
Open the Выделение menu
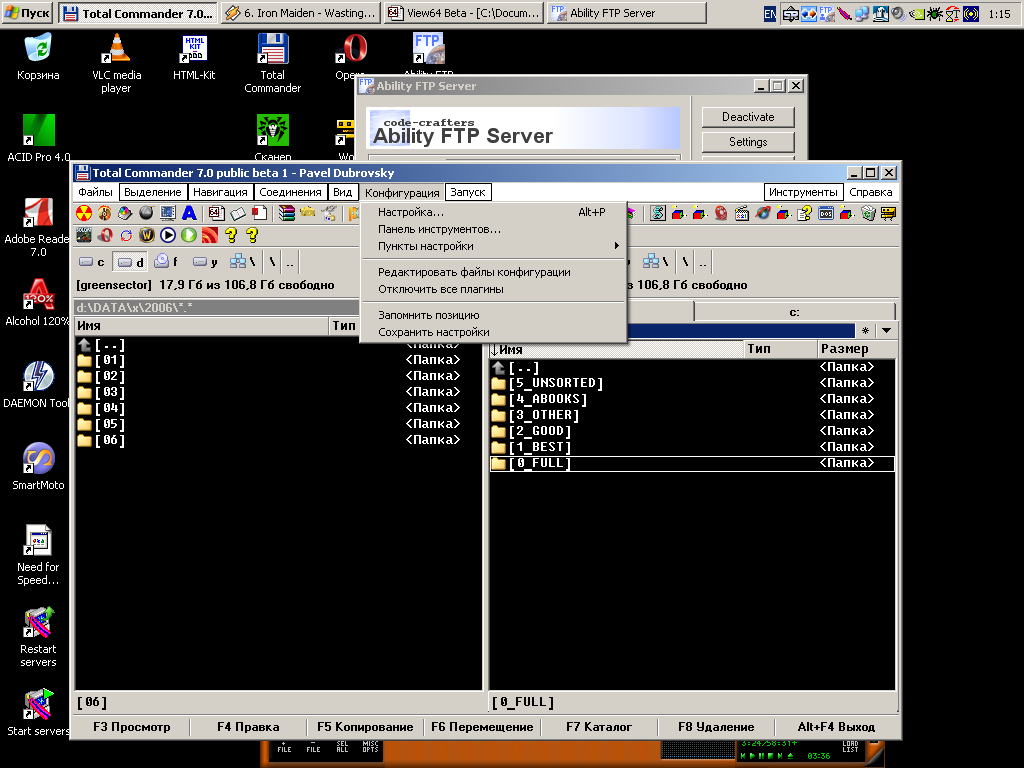[153, 192]
